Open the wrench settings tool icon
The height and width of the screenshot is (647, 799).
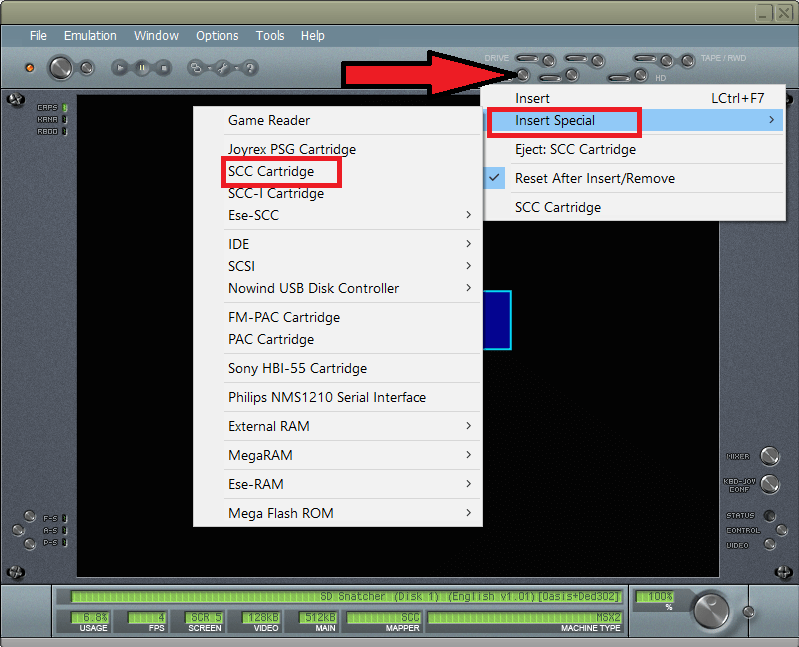tap(223, 68)
